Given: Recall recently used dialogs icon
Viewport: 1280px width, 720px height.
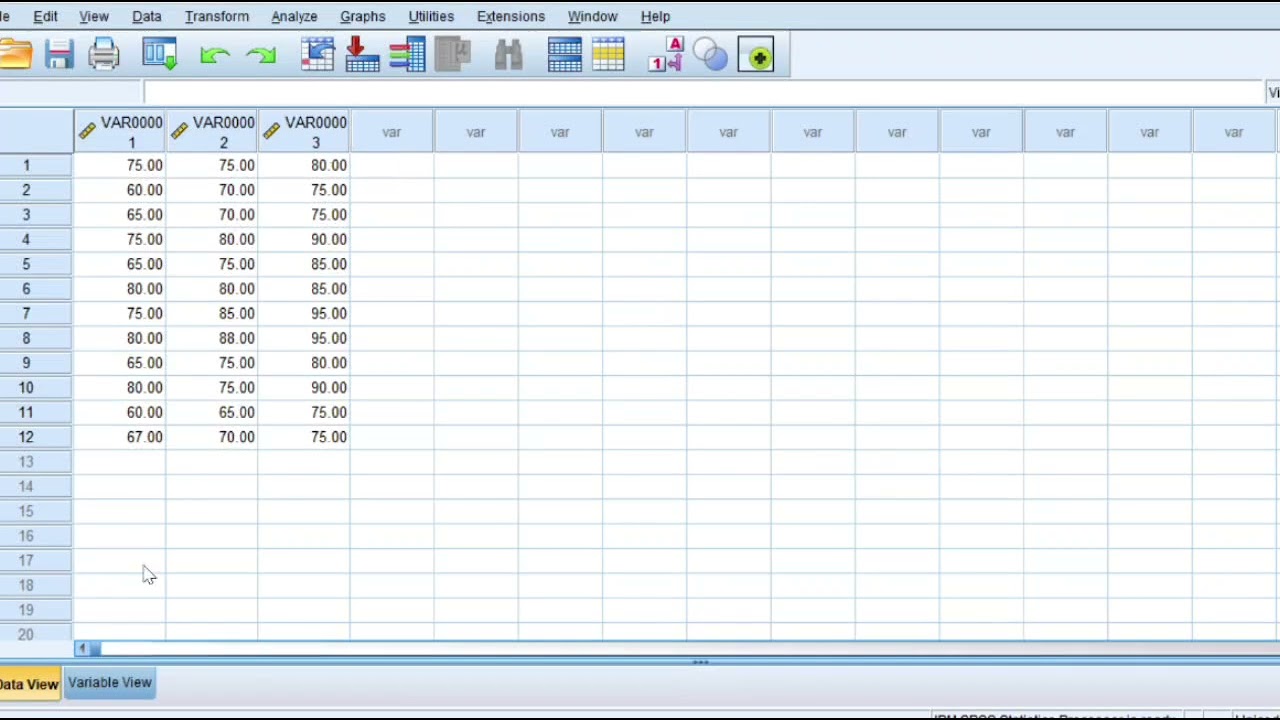Looking at the screenshot, I should pyautogui.click(x=160, y=55).
